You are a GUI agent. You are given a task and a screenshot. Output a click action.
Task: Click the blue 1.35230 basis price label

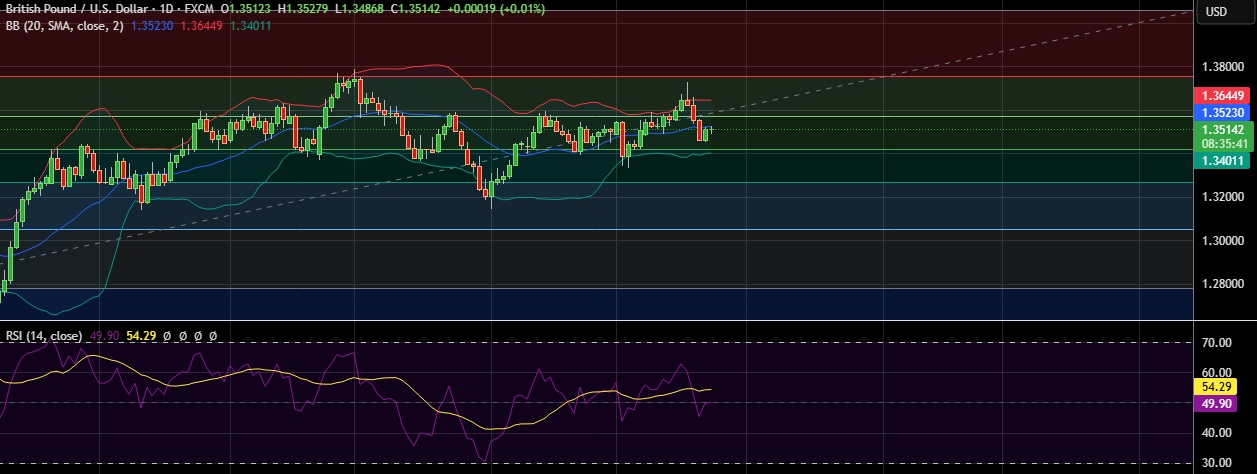(1224, 113)
